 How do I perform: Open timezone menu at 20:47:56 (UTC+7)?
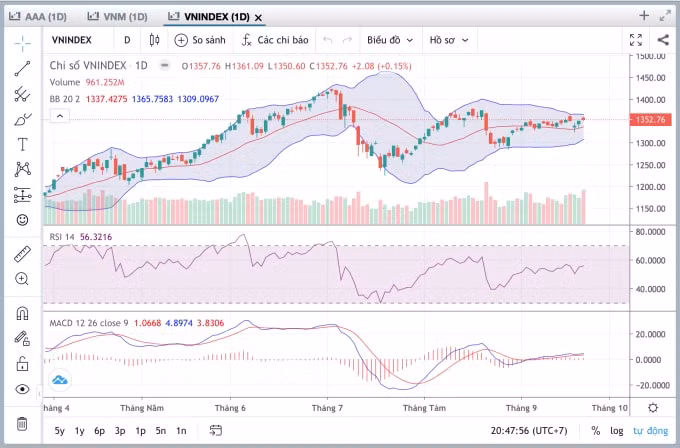tap(529, 431)
